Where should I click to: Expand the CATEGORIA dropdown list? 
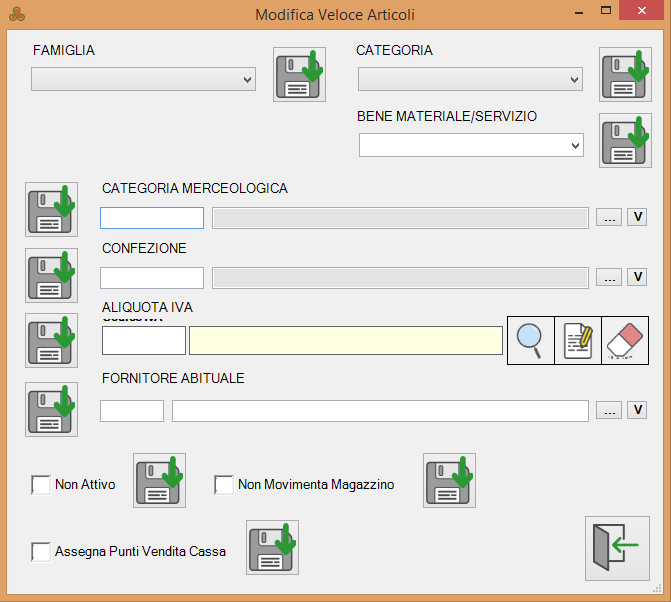coord(470,79)
